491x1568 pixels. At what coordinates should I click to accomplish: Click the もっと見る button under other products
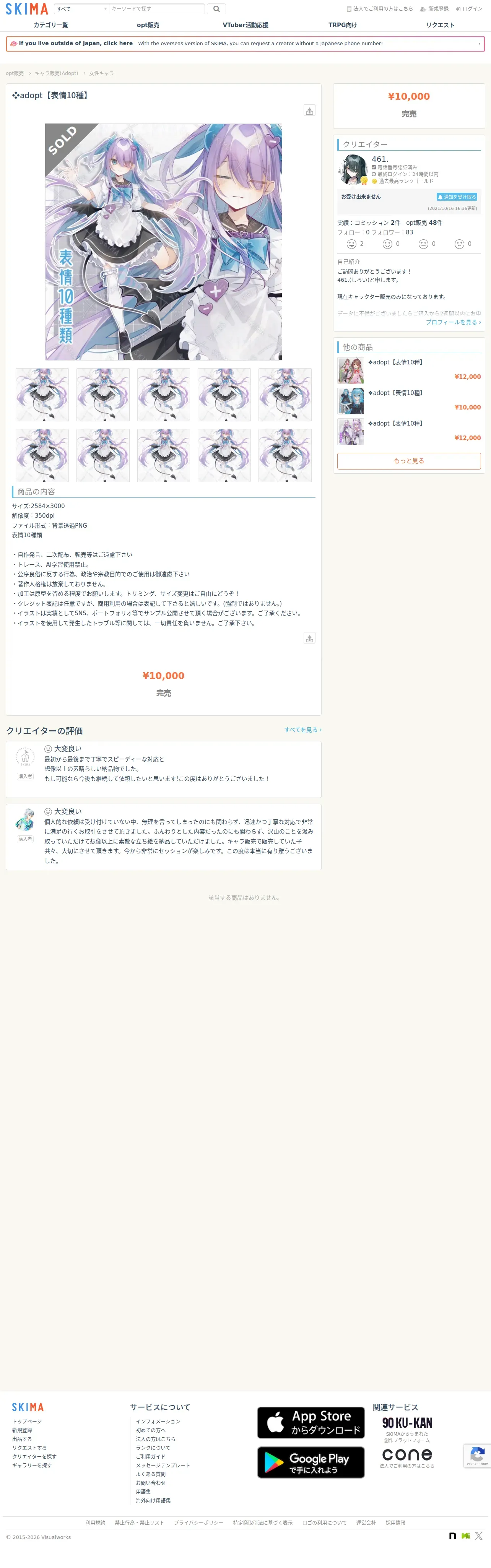(x=409, y=461)
